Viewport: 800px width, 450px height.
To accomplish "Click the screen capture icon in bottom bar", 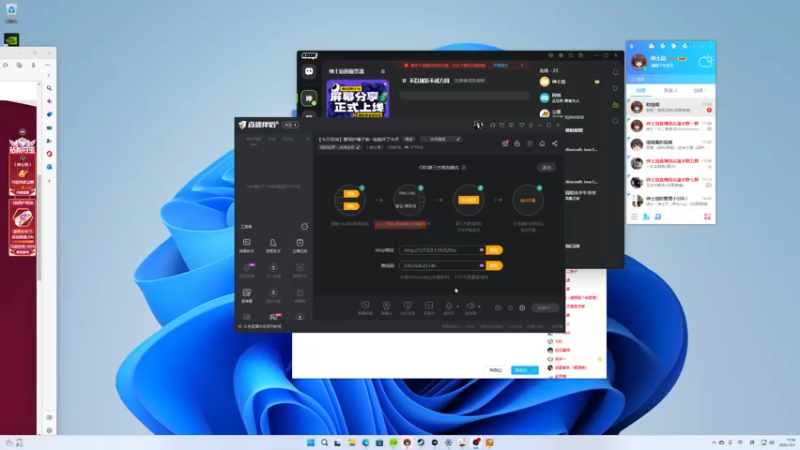I will pos(365,306).
